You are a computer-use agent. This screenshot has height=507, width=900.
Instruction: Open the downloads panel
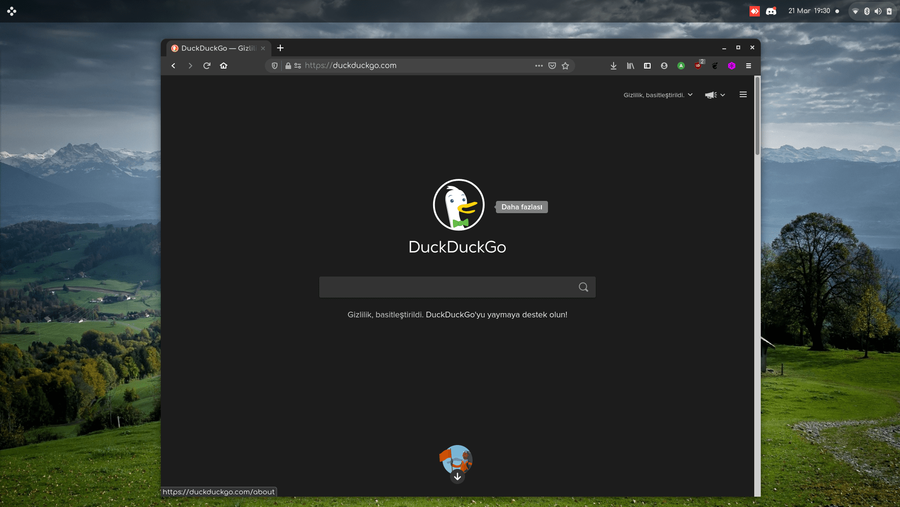(614, 65)
